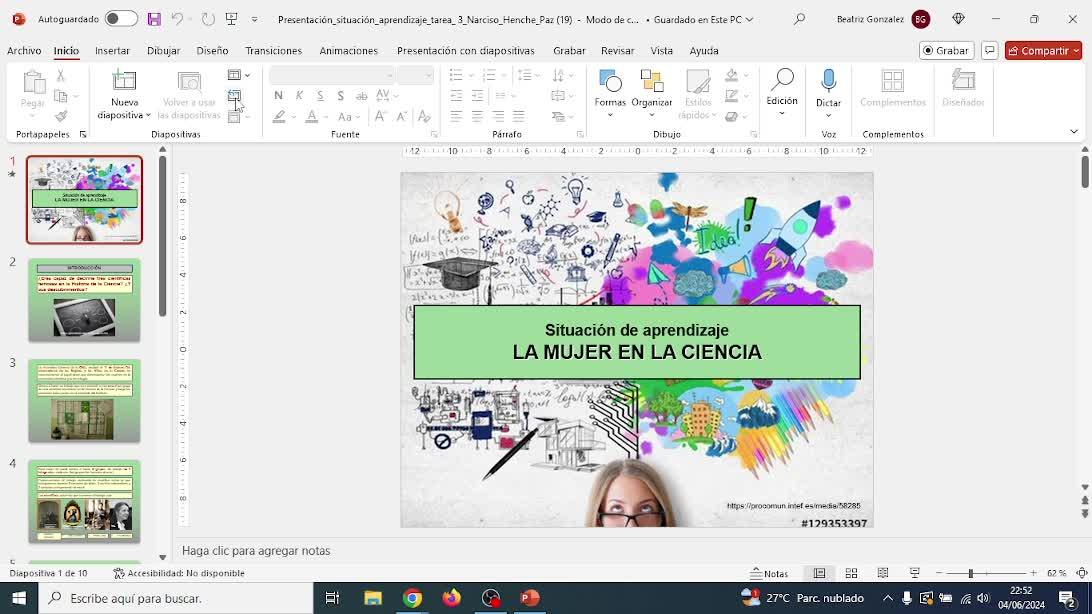Open the Formas shapes gallery
This screenshot has height=614, width=1092.
[x=609, y=83]
